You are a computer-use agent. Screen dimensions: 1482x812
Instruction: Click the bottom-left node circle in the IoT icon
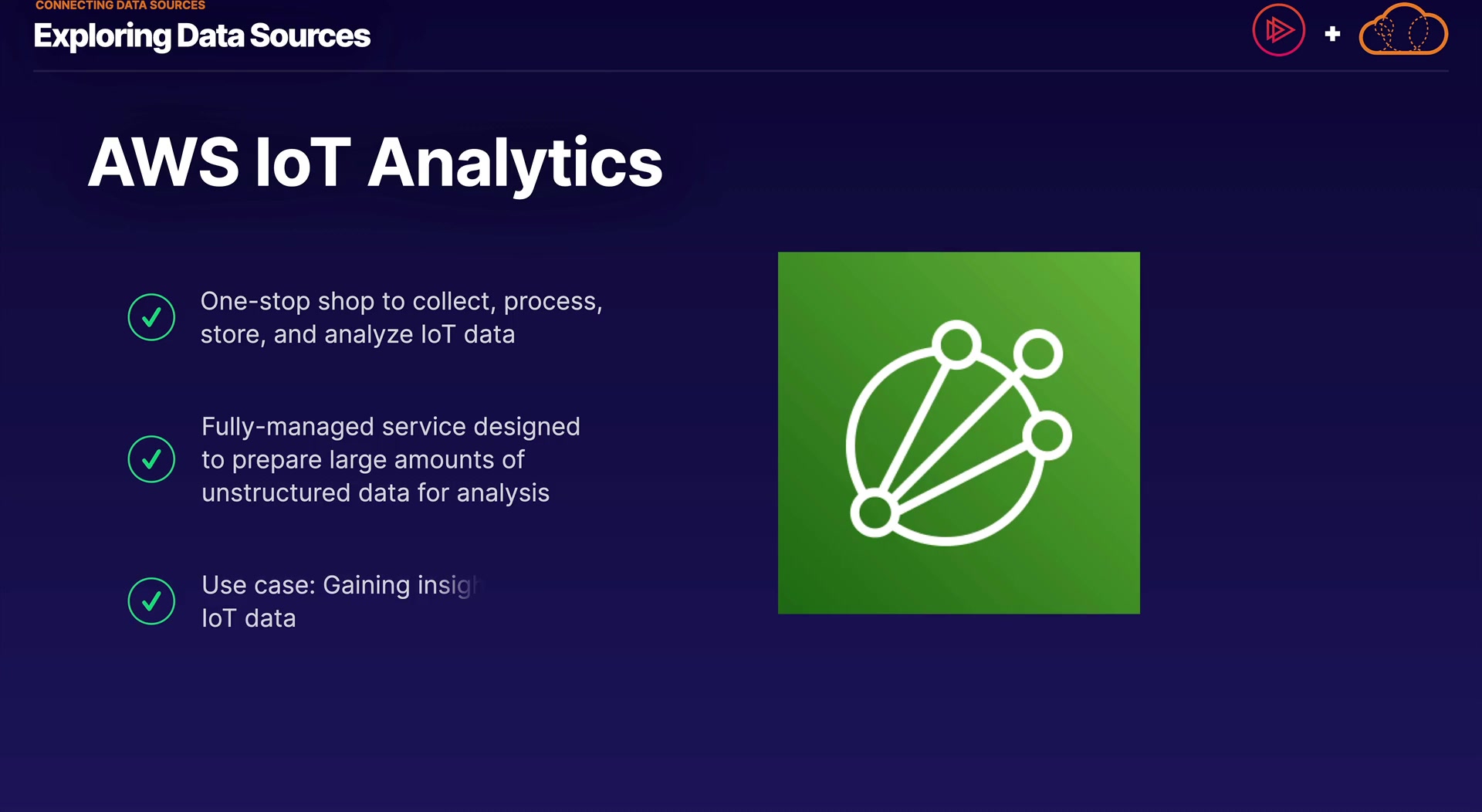click(x=874, y=513)
